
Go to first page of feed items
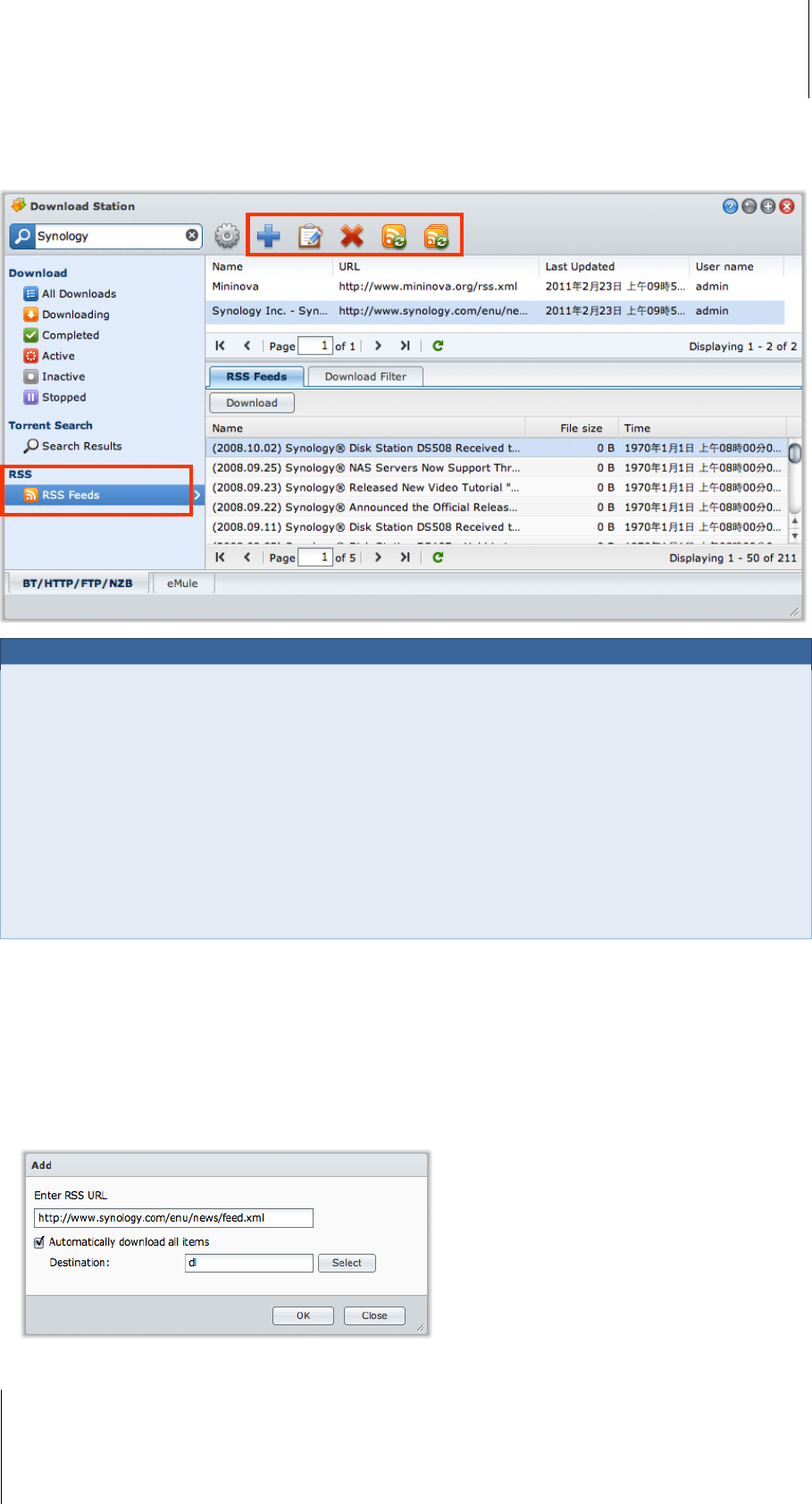tap(220, 558)
